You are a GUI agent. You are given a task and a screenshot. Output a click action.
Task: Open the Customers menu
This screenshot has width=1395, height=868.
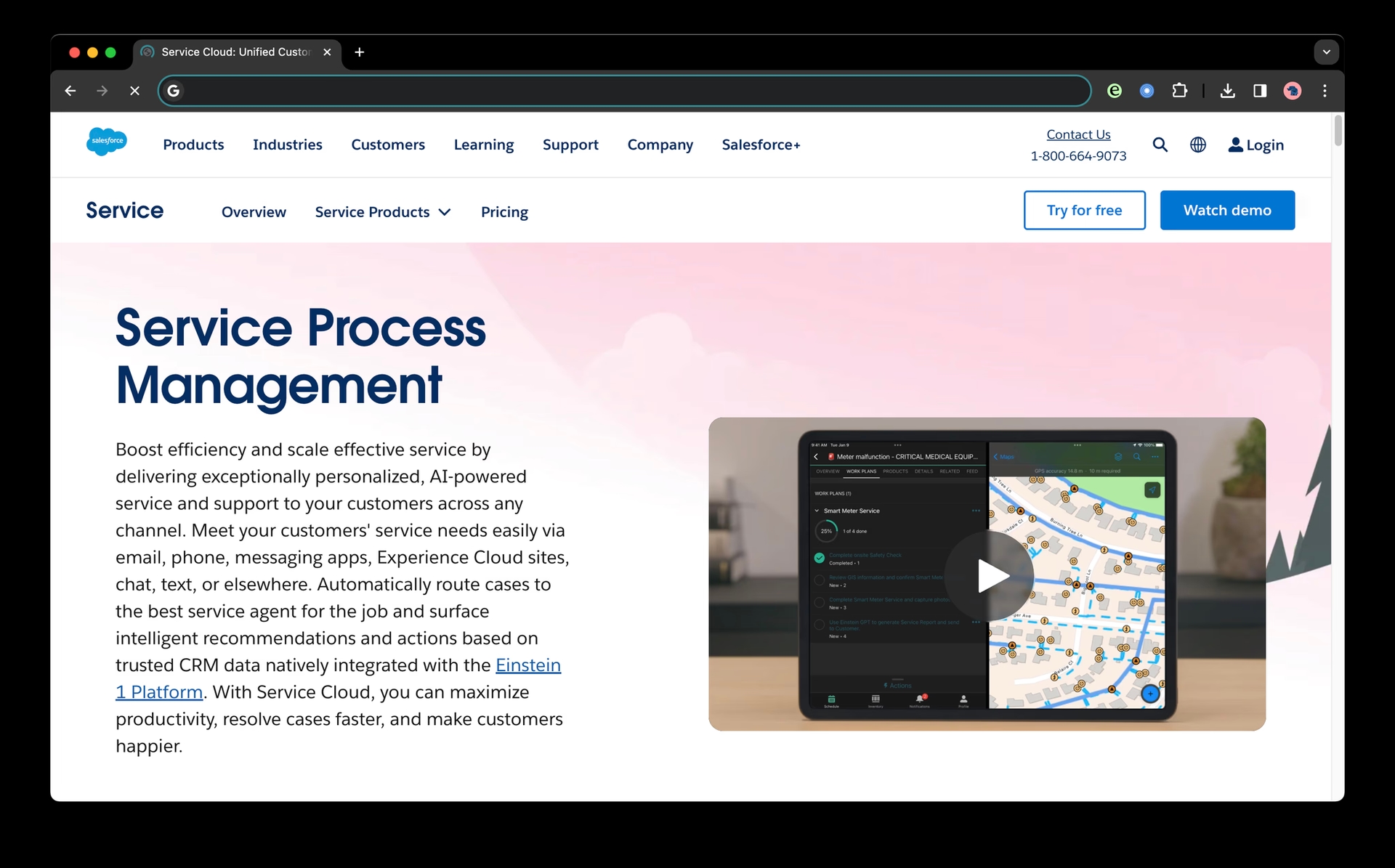point(388,145)
